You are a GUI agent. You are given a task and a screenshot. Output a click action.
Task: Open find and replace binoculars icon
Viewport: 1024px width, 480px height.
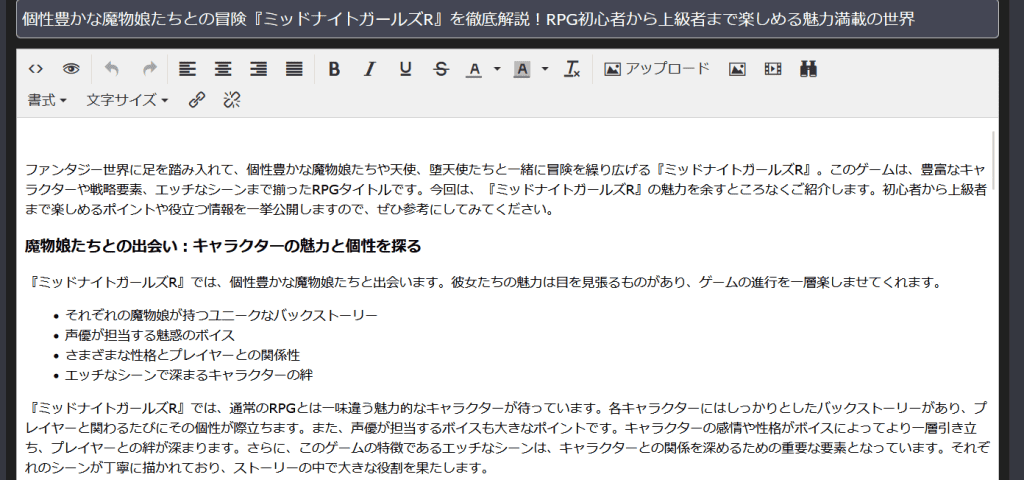tap(808, 69)
